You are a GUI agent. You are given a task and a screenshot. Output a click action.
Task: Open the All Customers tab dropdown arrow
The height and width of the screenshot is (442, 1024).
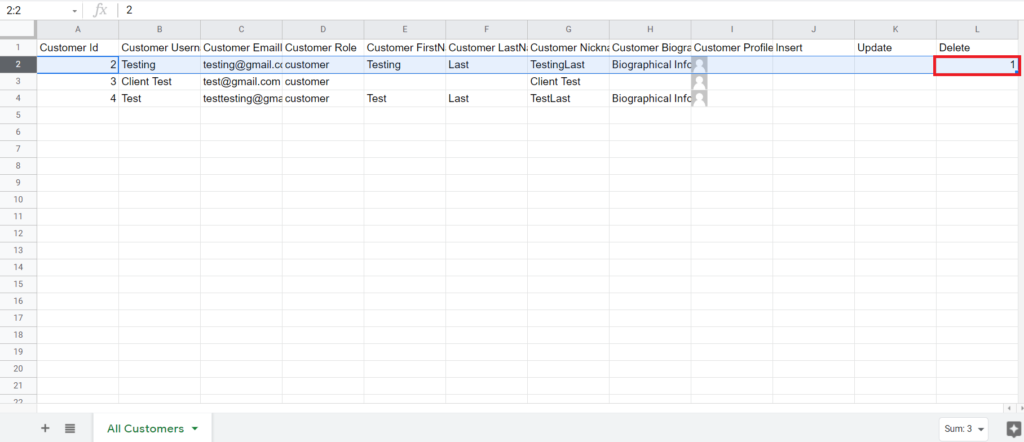195,429
